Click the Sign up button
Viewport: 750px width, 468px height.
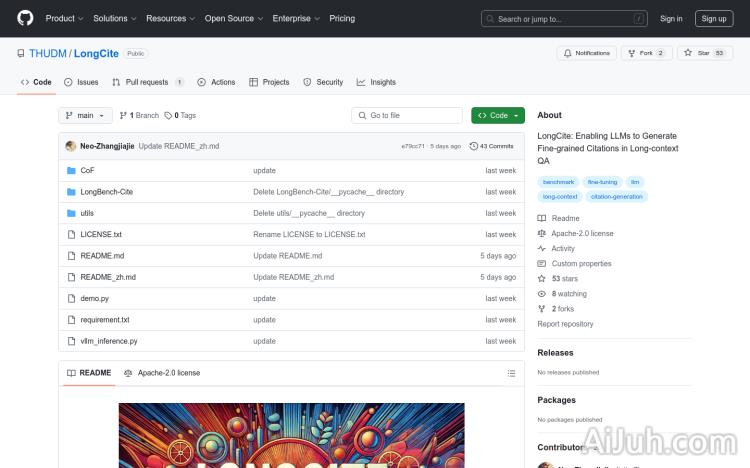click(x=714, y=18)
